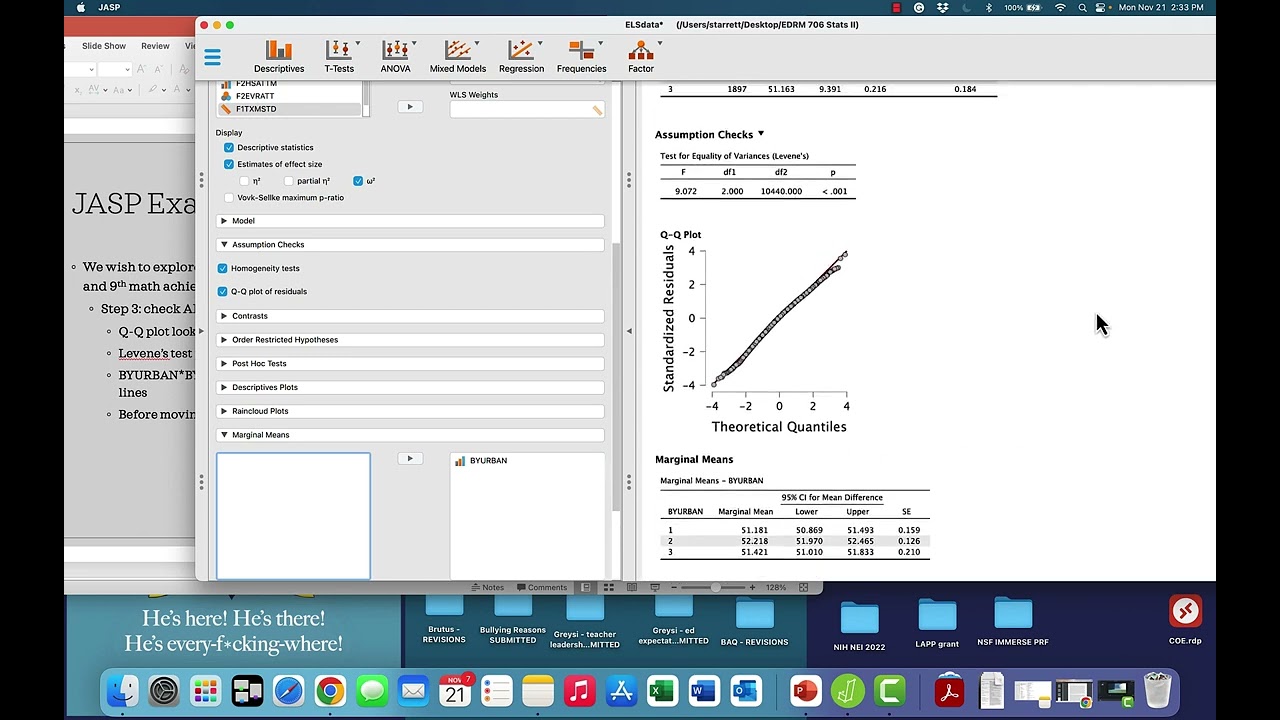The height and width of the screenshot is (720, 1280).
Task: Open the LAPP grant desktop folder
Action: tap(937, 624)
